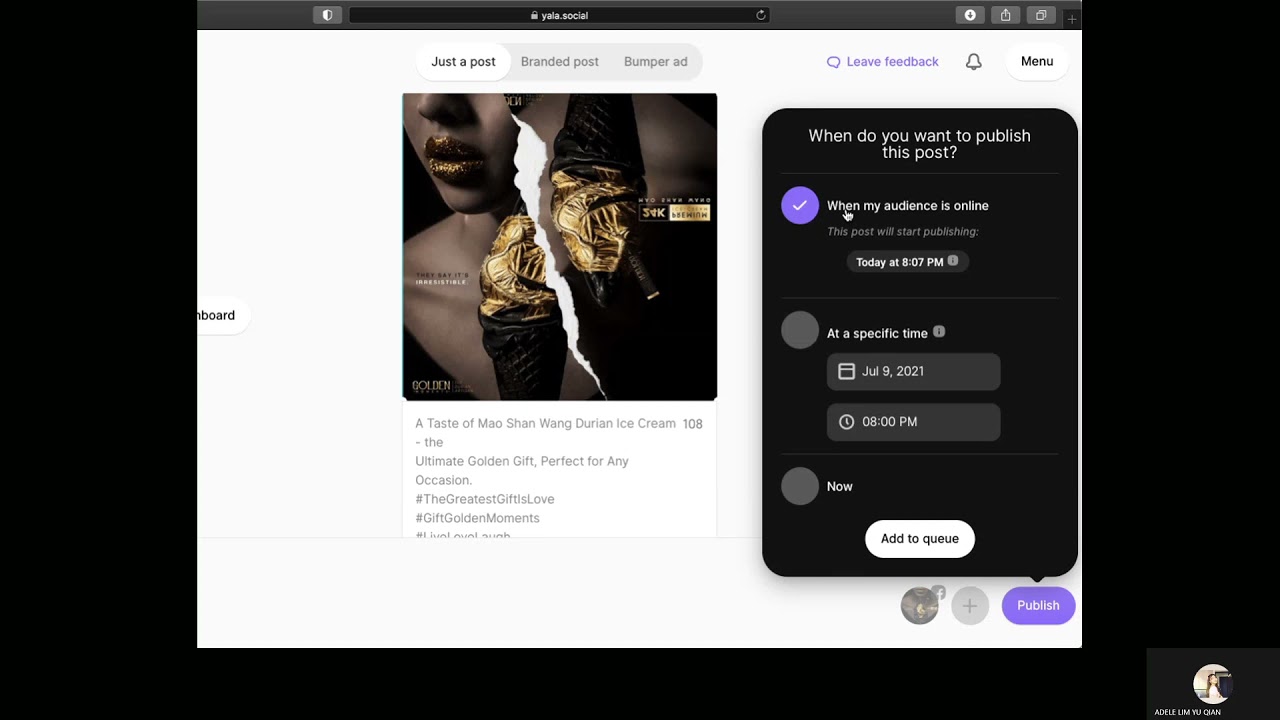This screenshot has width=1280, height=720.
Task: Click the partially hidden dashboard button
Action: [222, 315]
